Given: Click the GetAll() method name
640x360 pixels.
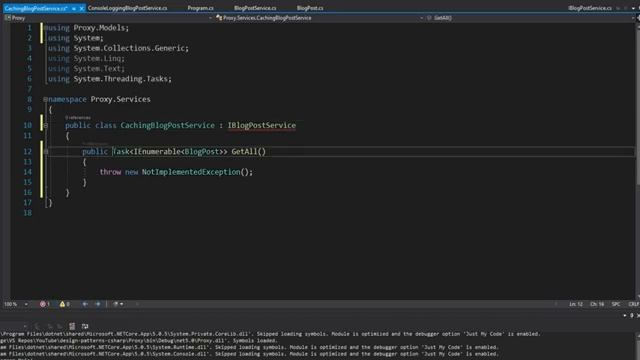Looking at the screenshot, I should [x=249, y=151].
